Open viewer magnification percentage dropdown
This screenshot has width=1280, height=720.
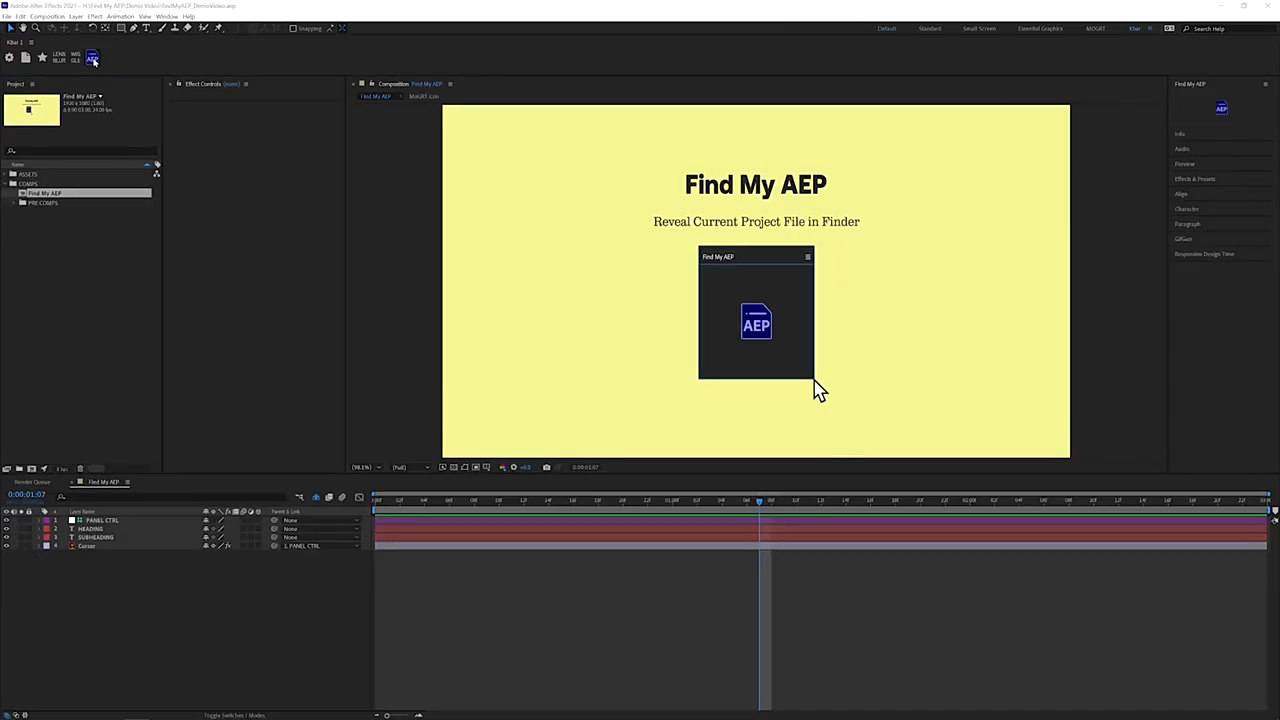[x=366, y=467]
